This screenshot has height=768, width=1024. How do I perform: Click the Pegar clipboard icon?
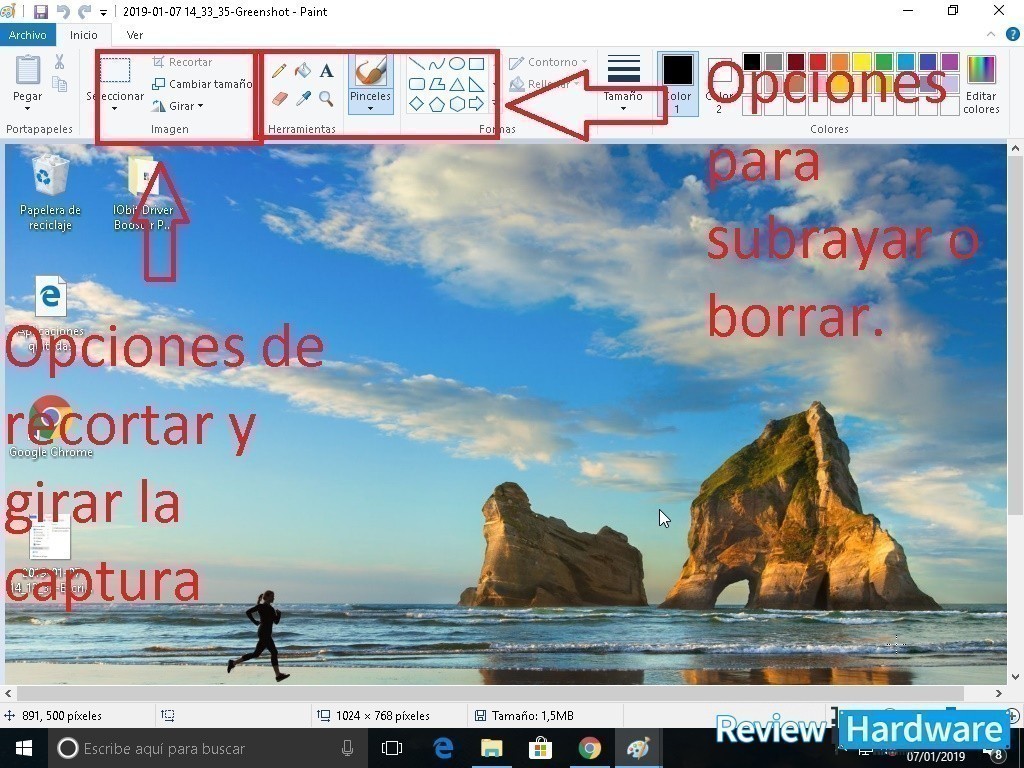pos(27,69)
